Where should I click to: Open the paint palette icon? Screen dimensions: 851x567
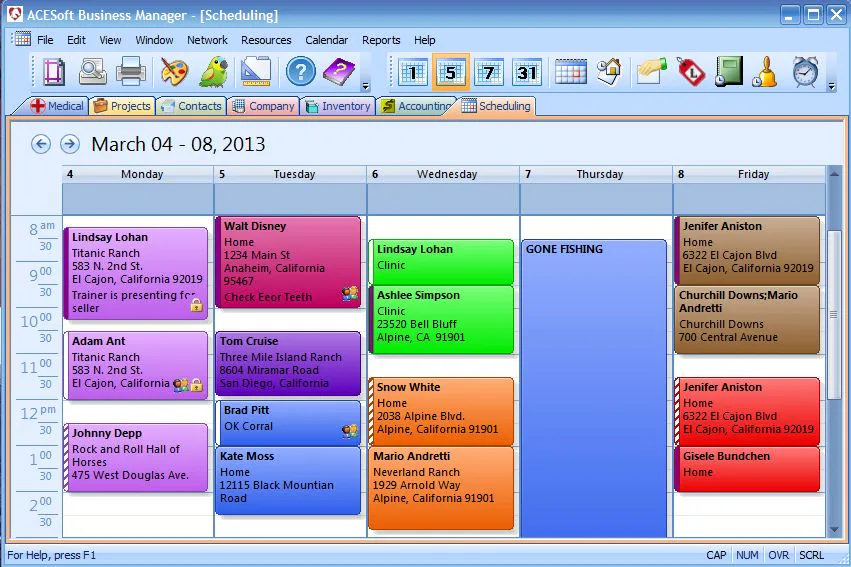174,72
